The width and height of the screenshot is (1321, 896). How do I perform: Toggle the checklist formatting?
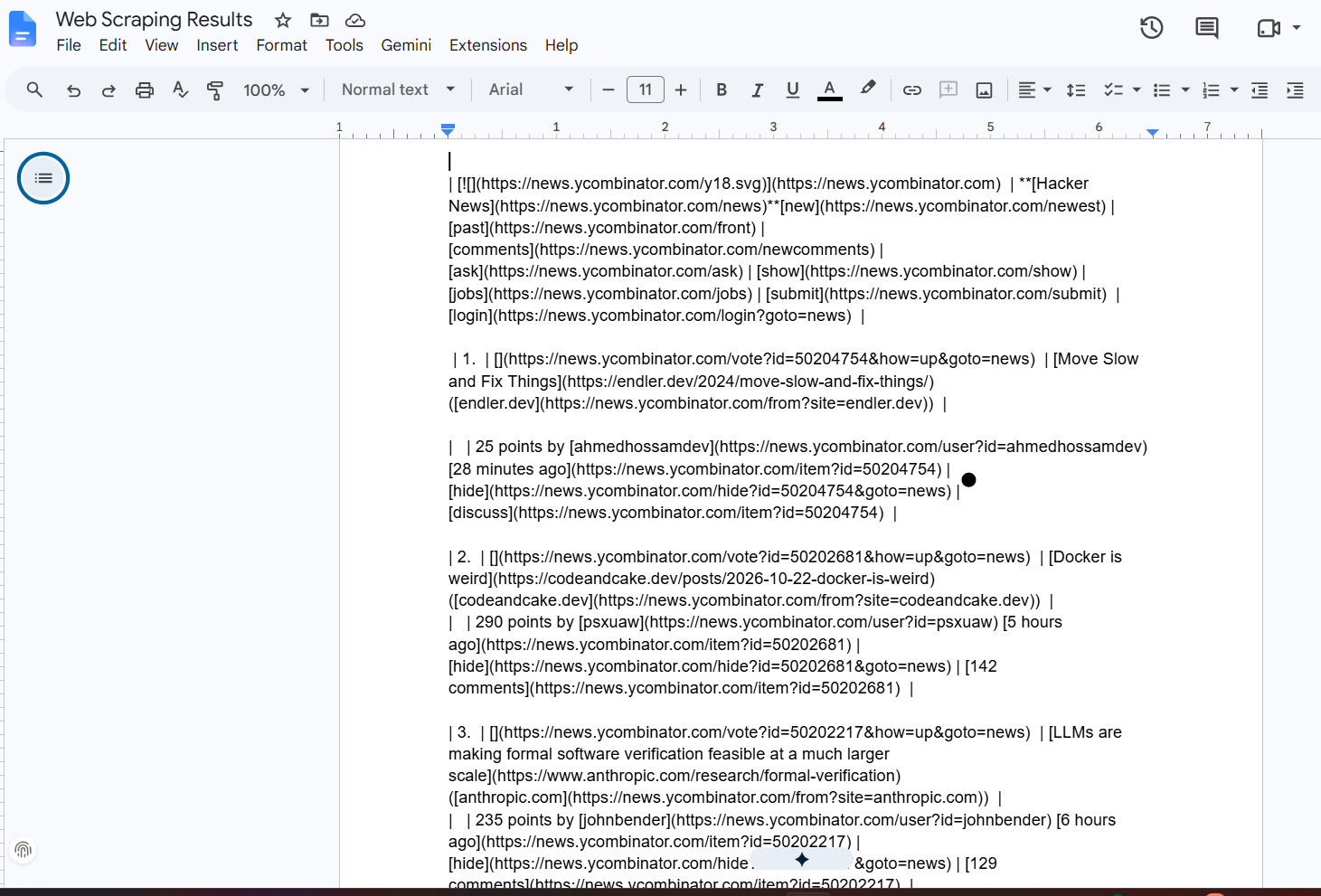point(1113,90)
